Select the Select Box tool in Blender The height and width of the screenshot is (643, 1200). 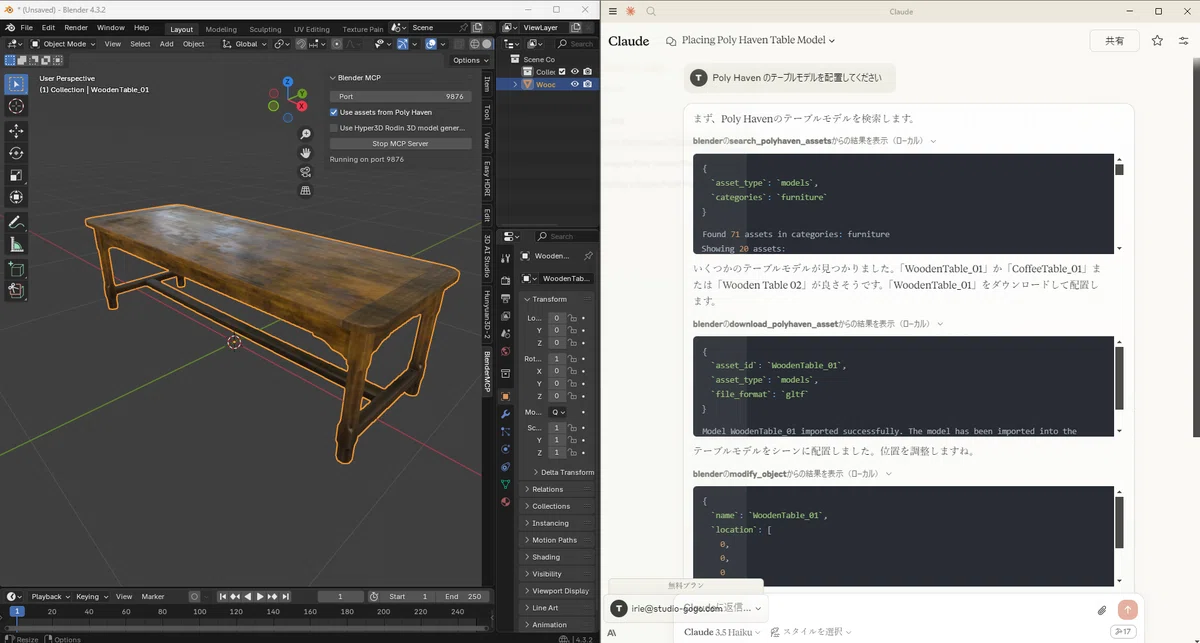pyautogui.click(x=16, y=84)
